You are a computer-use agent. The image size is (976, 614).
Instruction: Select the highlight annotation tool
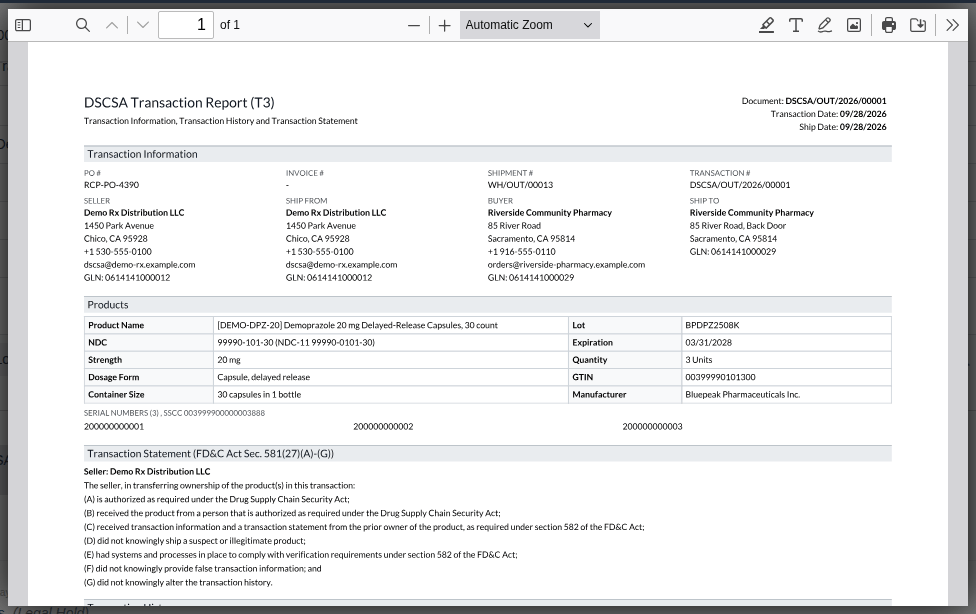(766, 25)
